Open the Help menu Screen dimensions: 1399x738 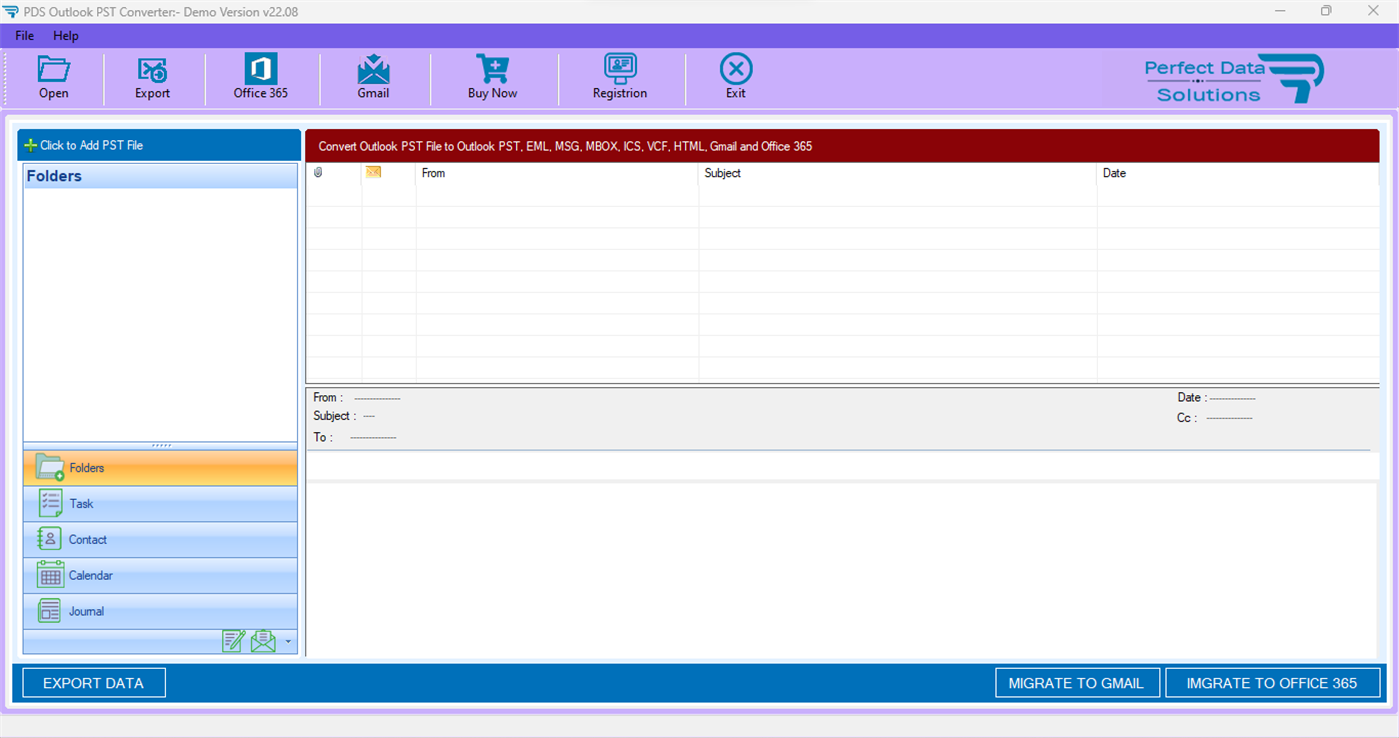pos(66,35)
